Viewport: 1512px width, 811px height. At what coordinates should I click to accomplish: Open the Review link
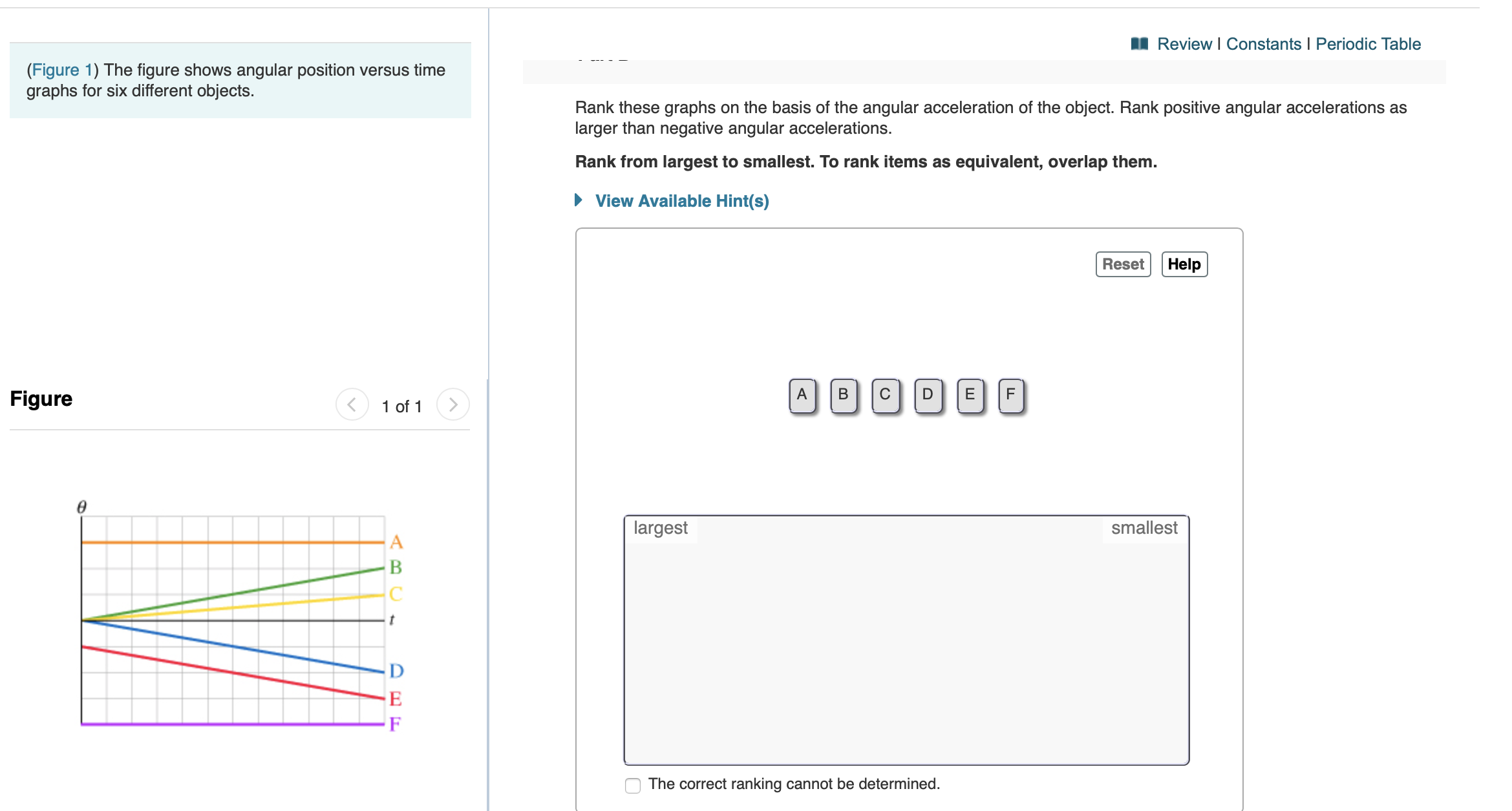(x=1184, y=44)
